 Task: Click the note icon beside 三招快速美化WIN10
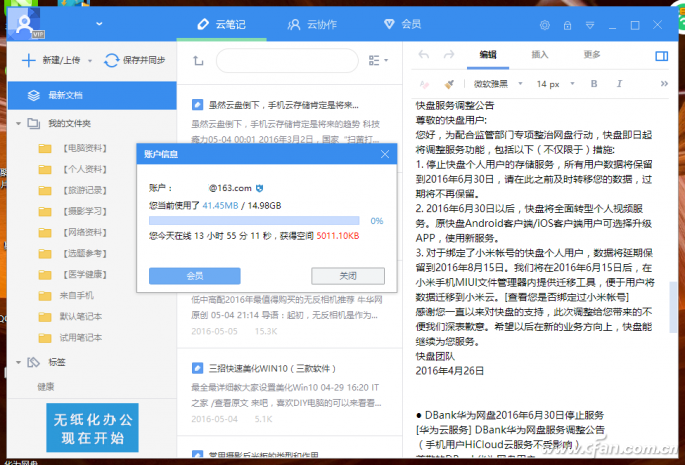point(197,368)
